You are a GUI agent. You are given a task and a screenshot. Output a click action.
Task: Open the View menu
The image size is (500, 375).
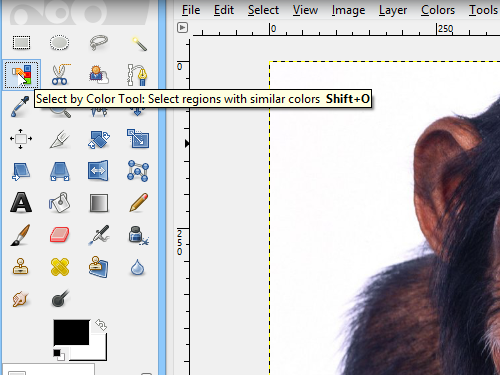pos(305,10)
